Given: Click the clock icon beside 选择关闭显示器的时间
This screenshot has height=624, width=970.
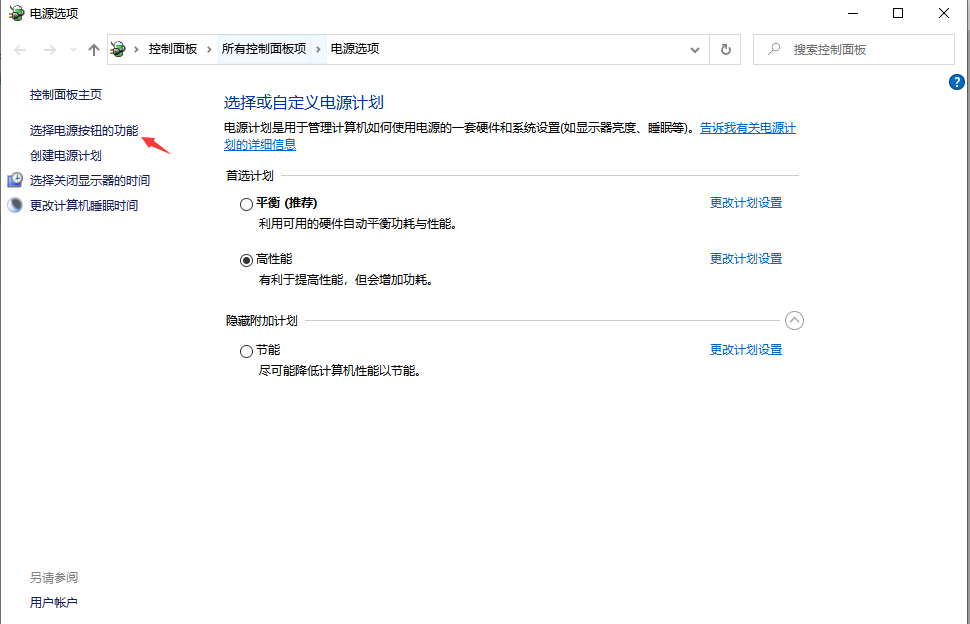Looking at the screenshot, I should pos(14,180).
